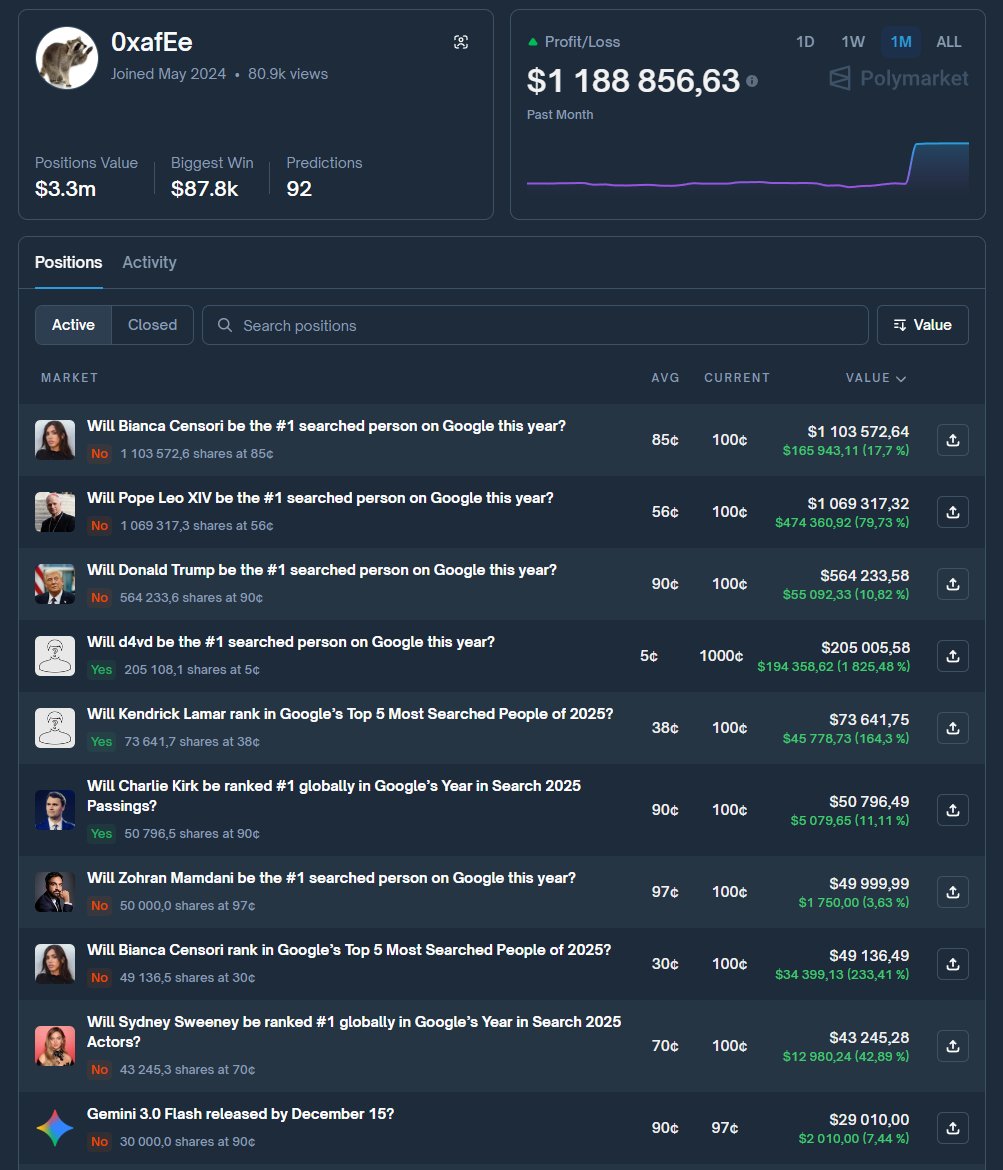
Task: Open the Zohran Mamdani market
Action: 331,878
